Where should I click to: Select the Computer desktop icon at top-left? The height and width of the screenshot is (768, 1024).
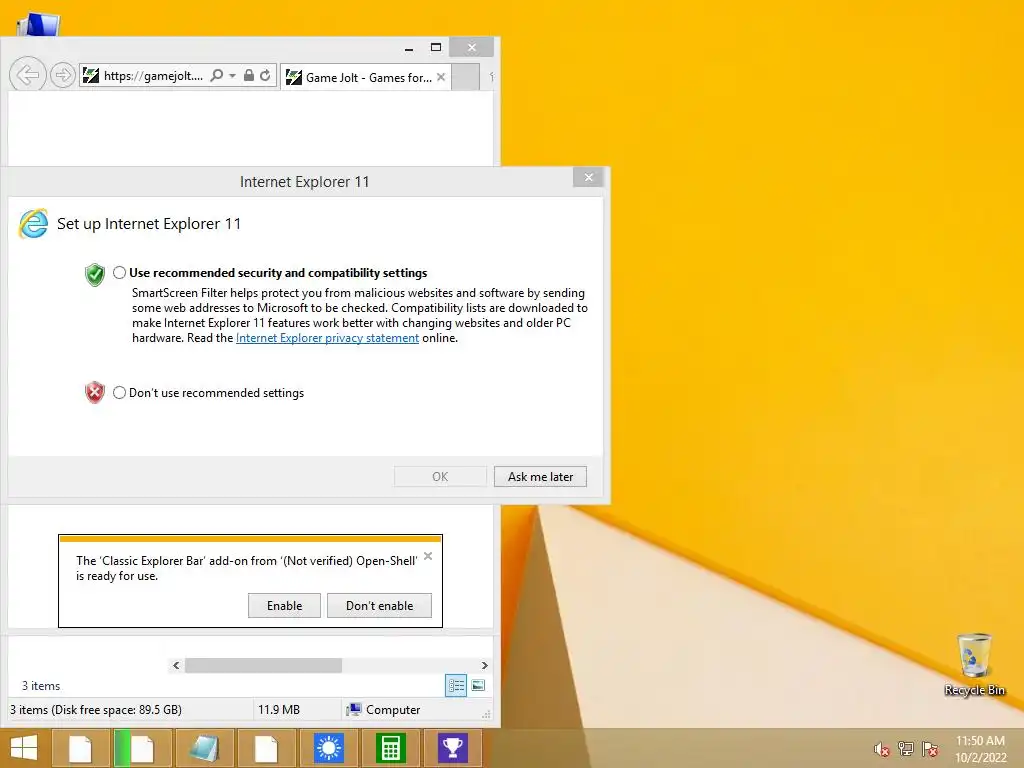coord(39,25)
